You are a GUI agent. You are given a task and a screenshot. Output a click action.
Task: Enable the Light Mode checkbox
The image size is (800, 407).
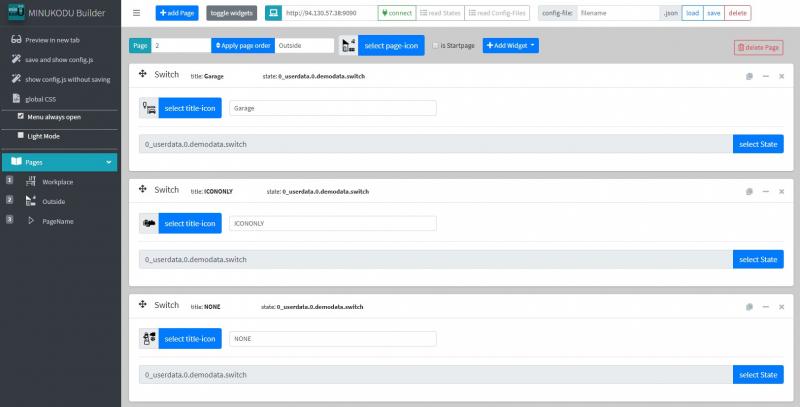(21, 135)
